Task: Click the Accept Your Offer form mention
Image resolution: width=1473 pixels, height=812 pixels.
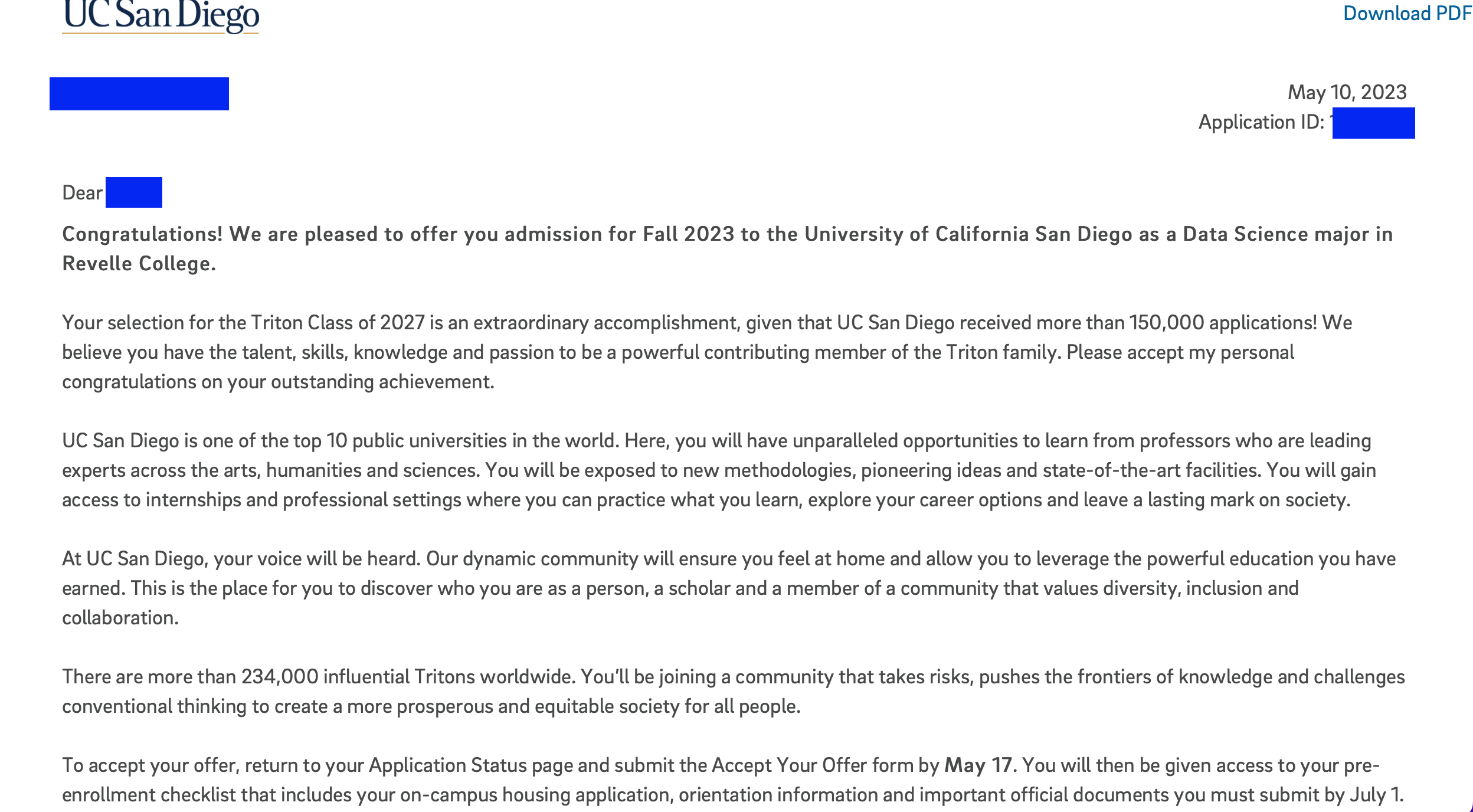Action: (812, 765)
